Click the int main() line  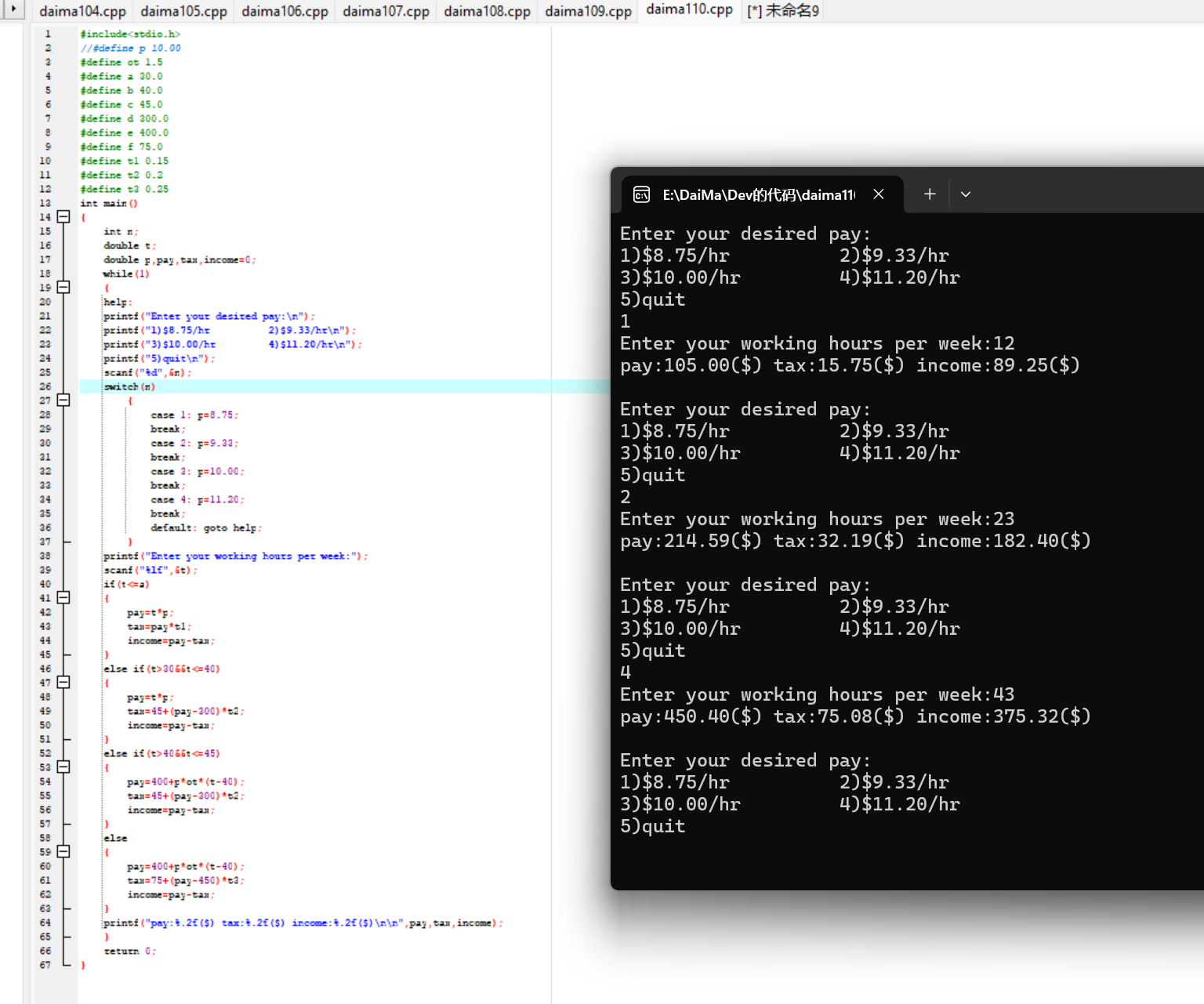coord(109,203)
